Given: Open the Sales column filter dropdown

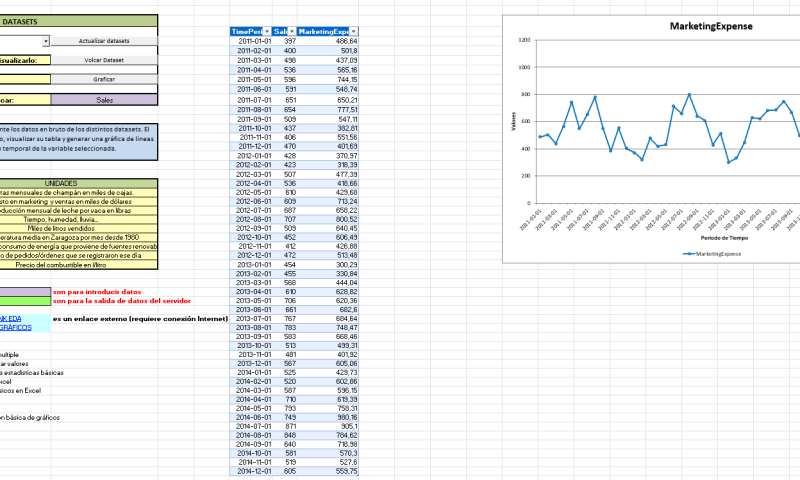Looking at the screenshot, I should point(292,32).
